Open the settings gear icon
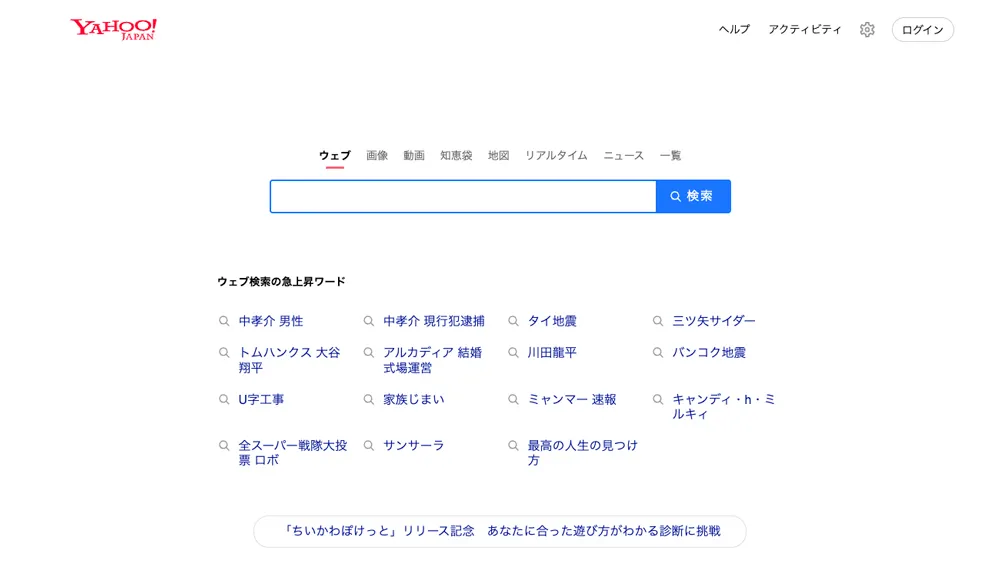Viewport: 1000px width, 562px height. click(867, 29)
